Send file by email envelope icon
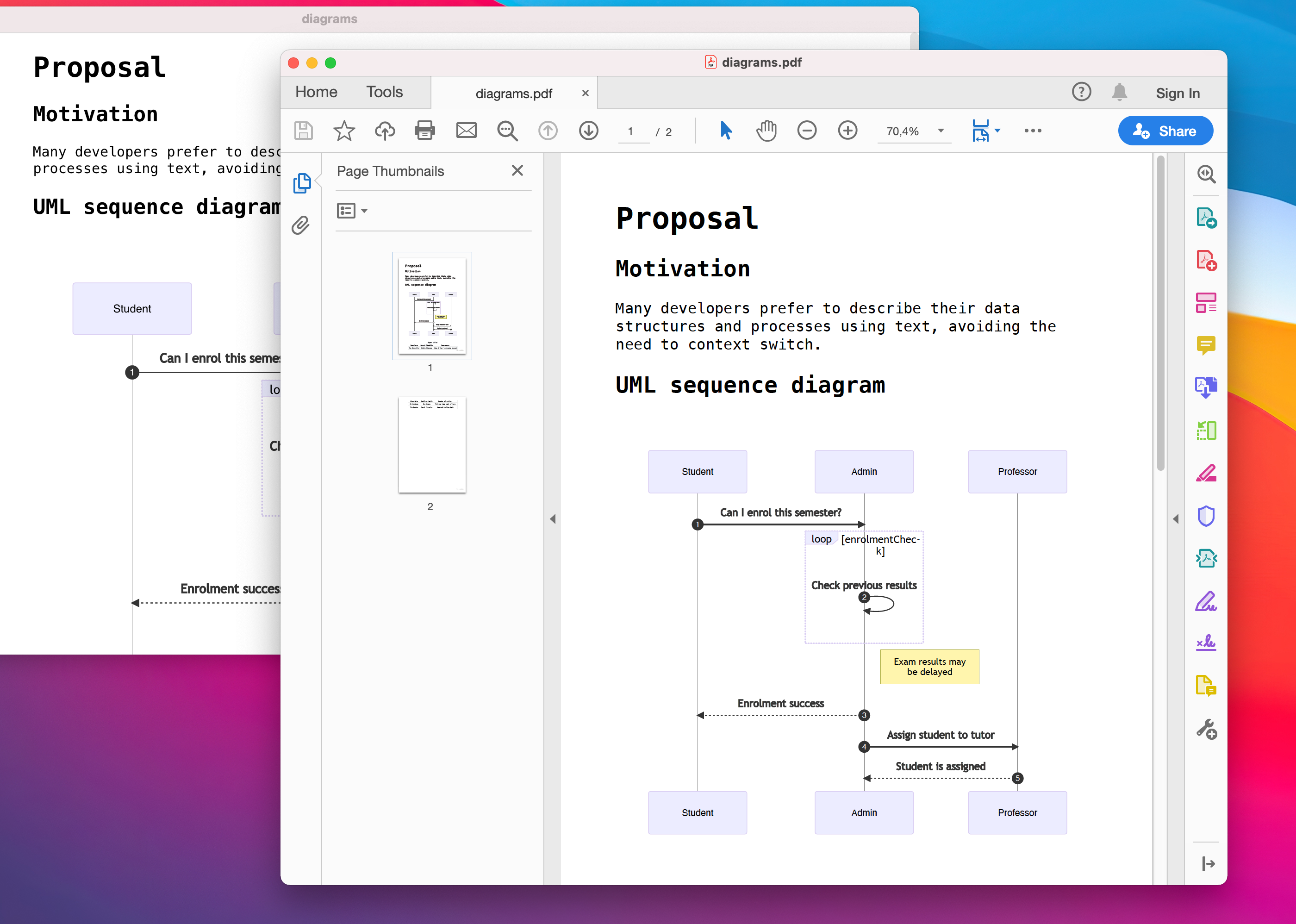Screen dimensions: 1296x924 coord(466,131)
